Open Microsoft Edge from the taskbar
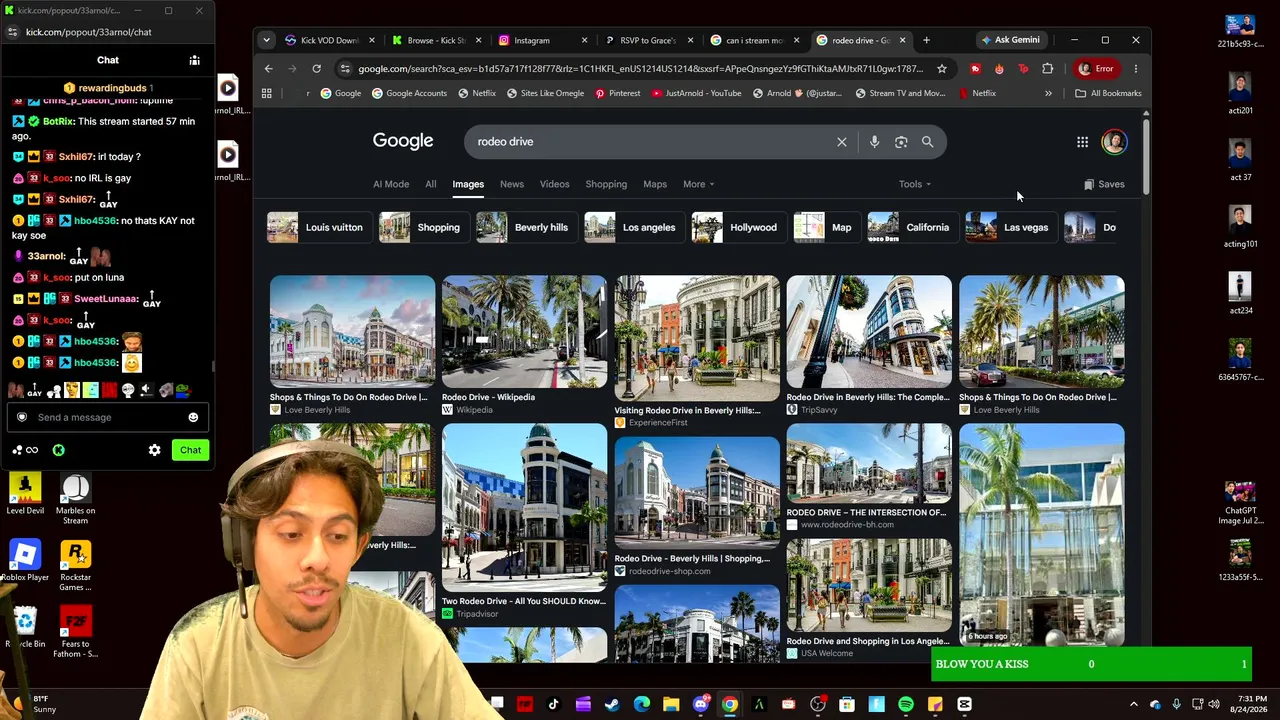The height and width of the screenshot is (720, 1280). point(642,704)
